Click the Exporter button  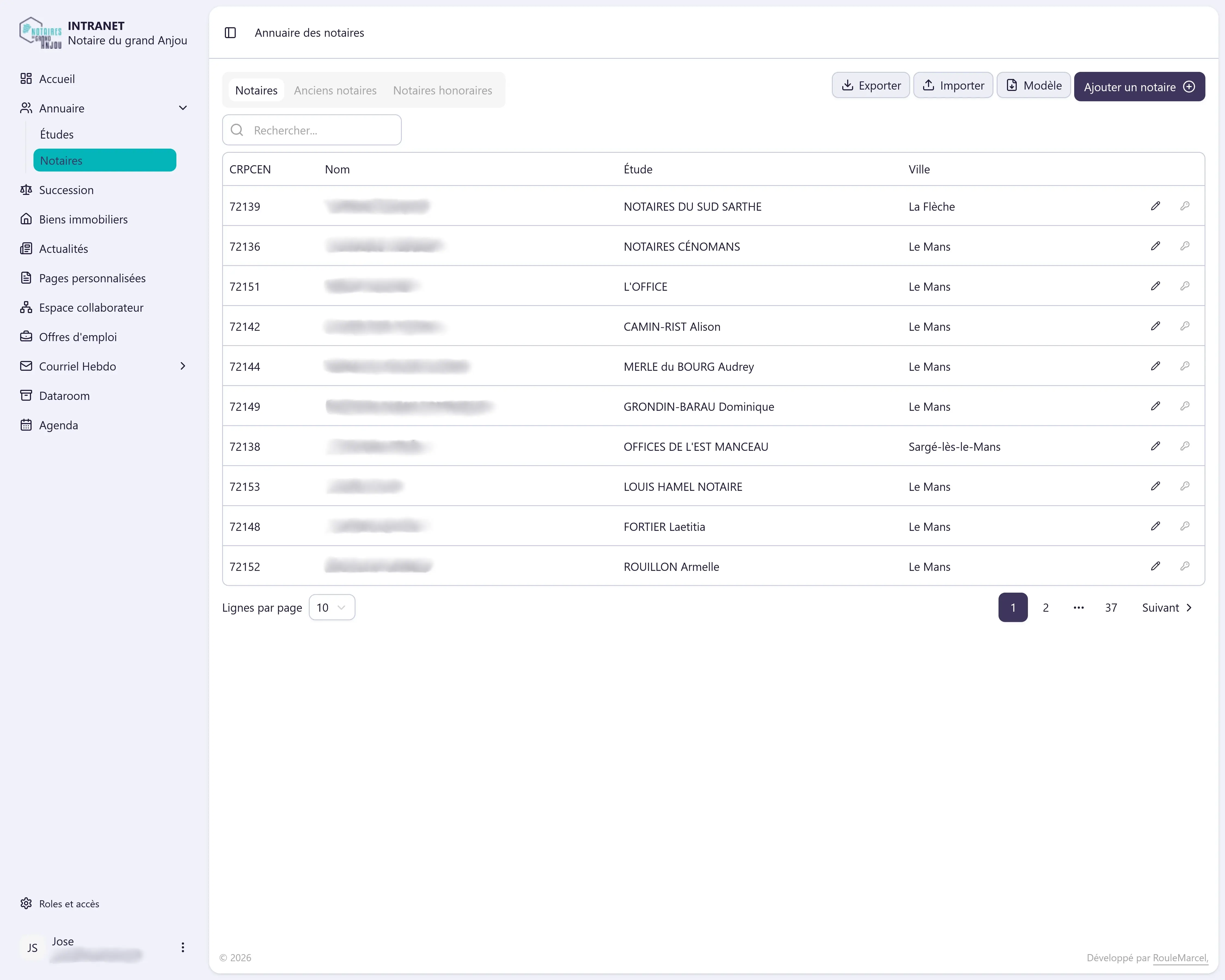coord(871,85)
